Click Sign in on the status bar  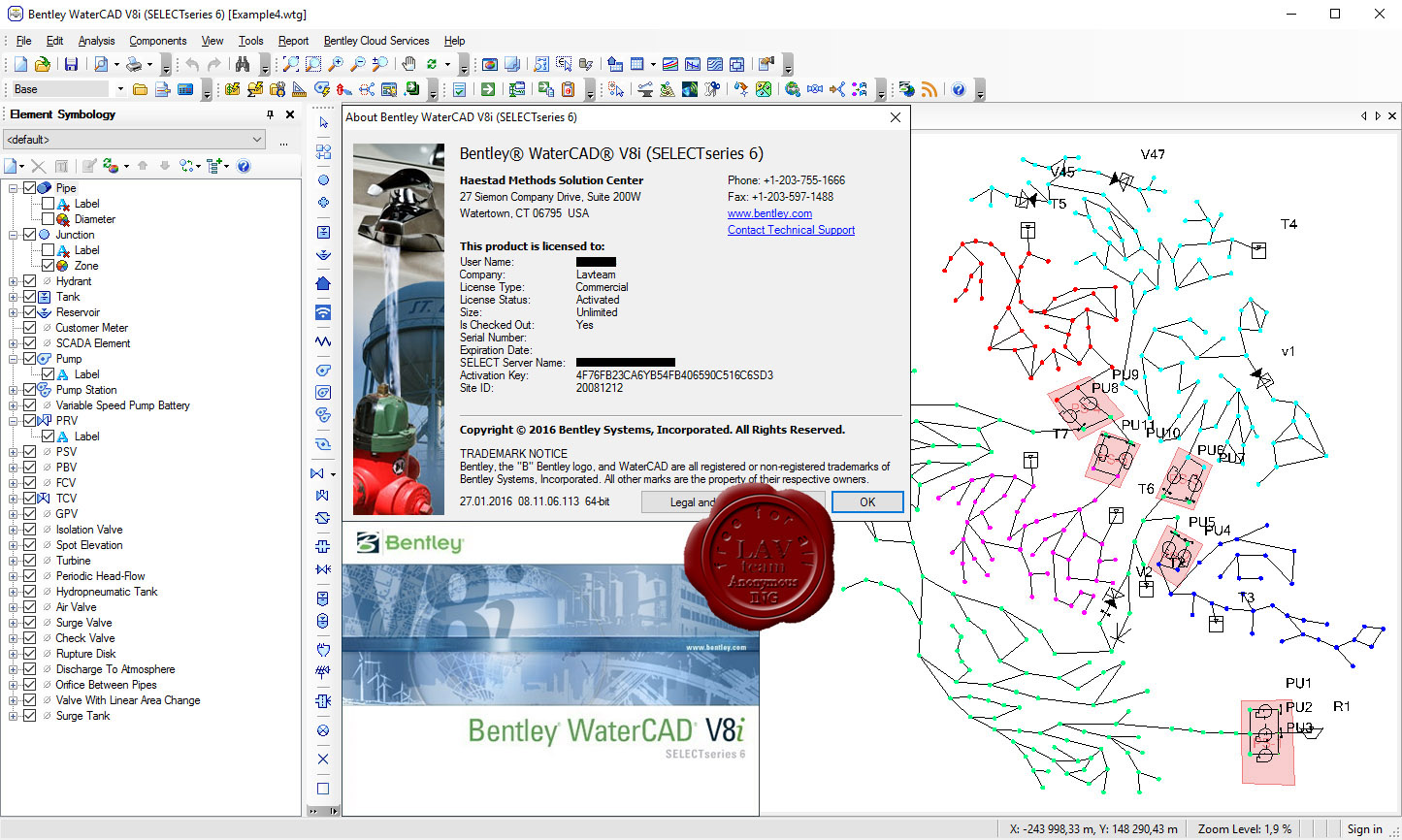(1364, 829)
